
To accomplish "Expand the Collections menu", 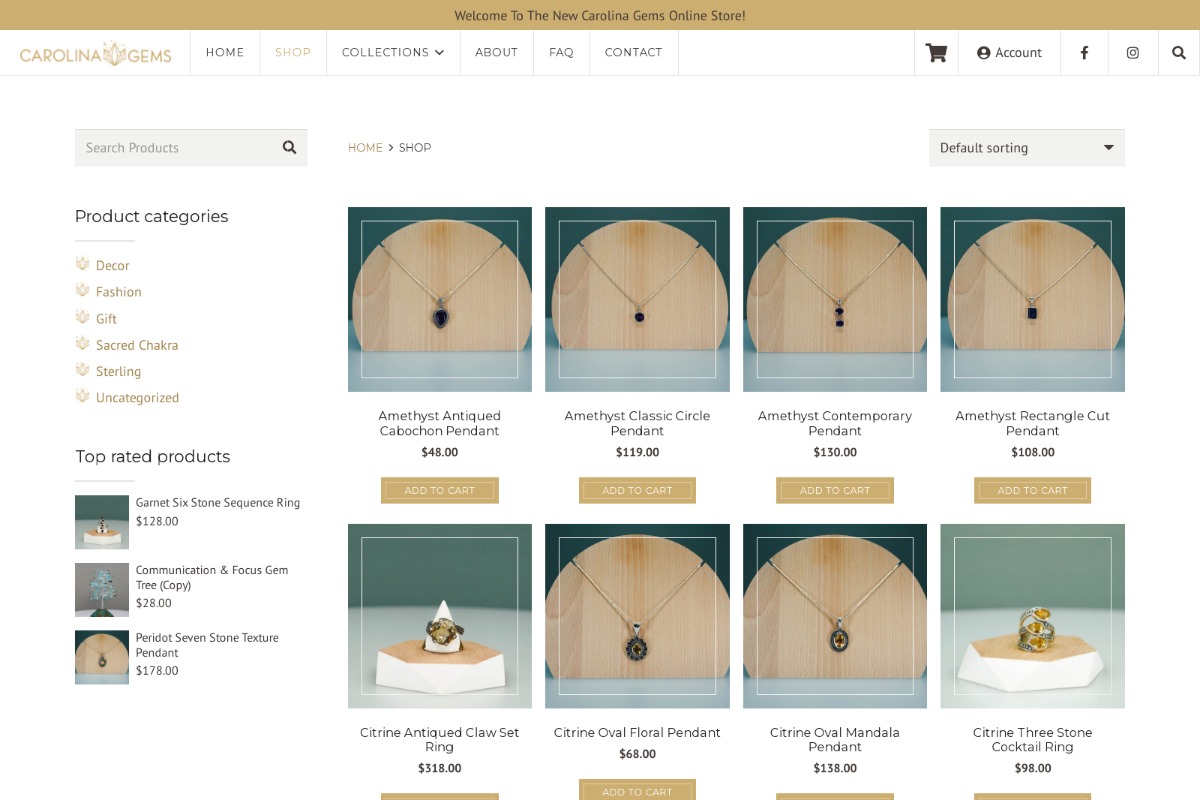I will coord(393,53).
